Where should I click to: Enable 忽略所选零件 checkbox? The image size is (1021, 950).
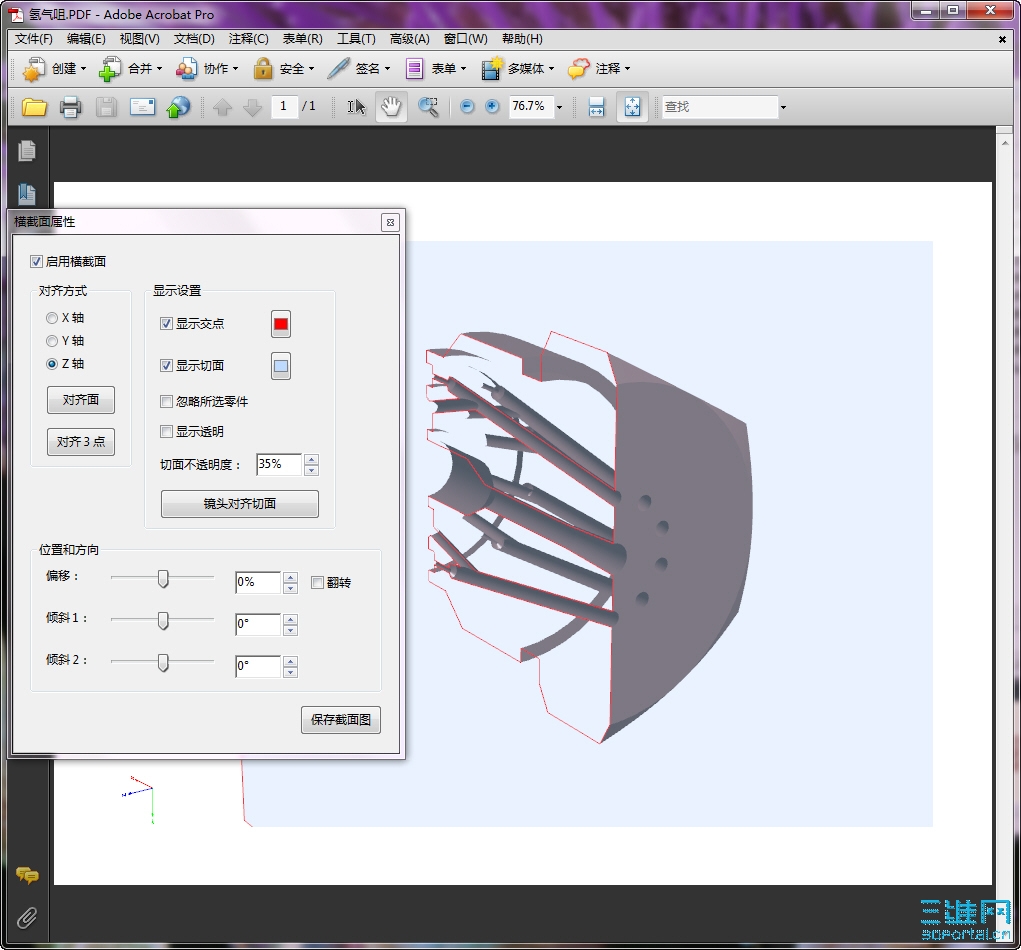(x=166, y=401)
